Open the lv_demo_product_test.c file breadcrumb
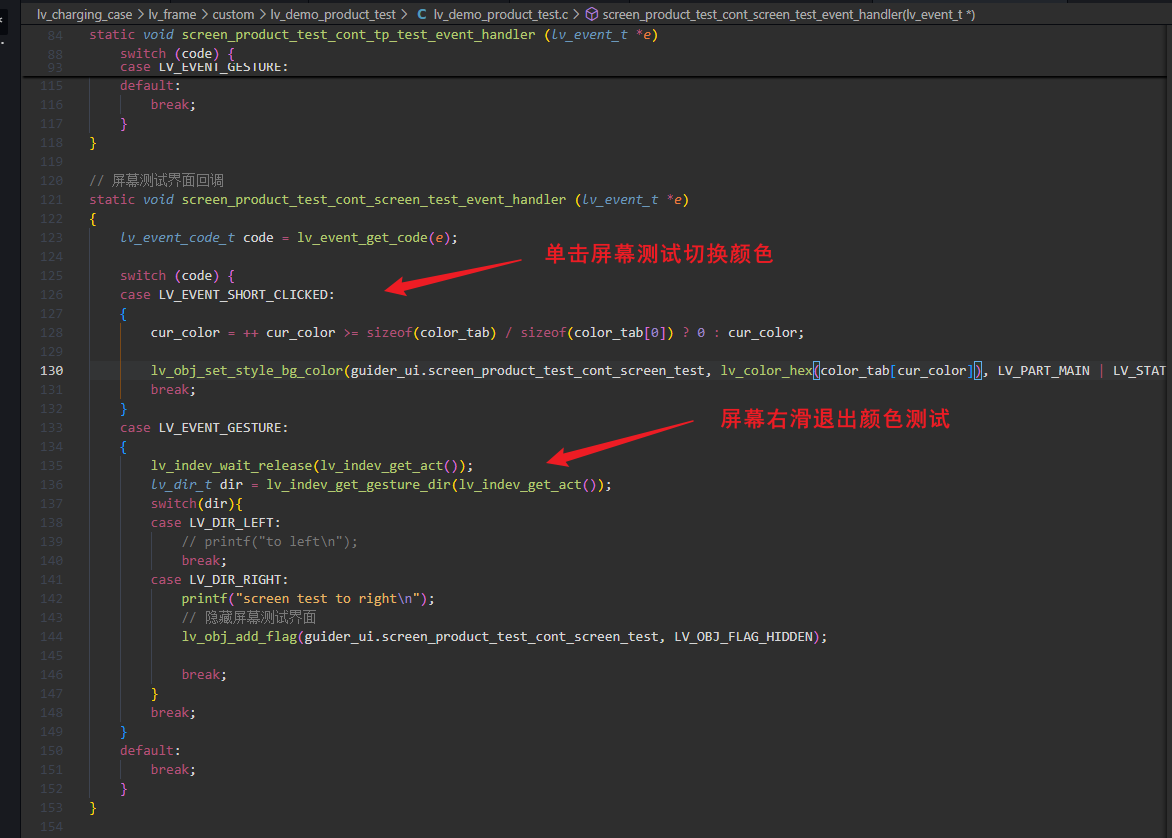This screenshot has width=1172, height=838. (501, 14)
